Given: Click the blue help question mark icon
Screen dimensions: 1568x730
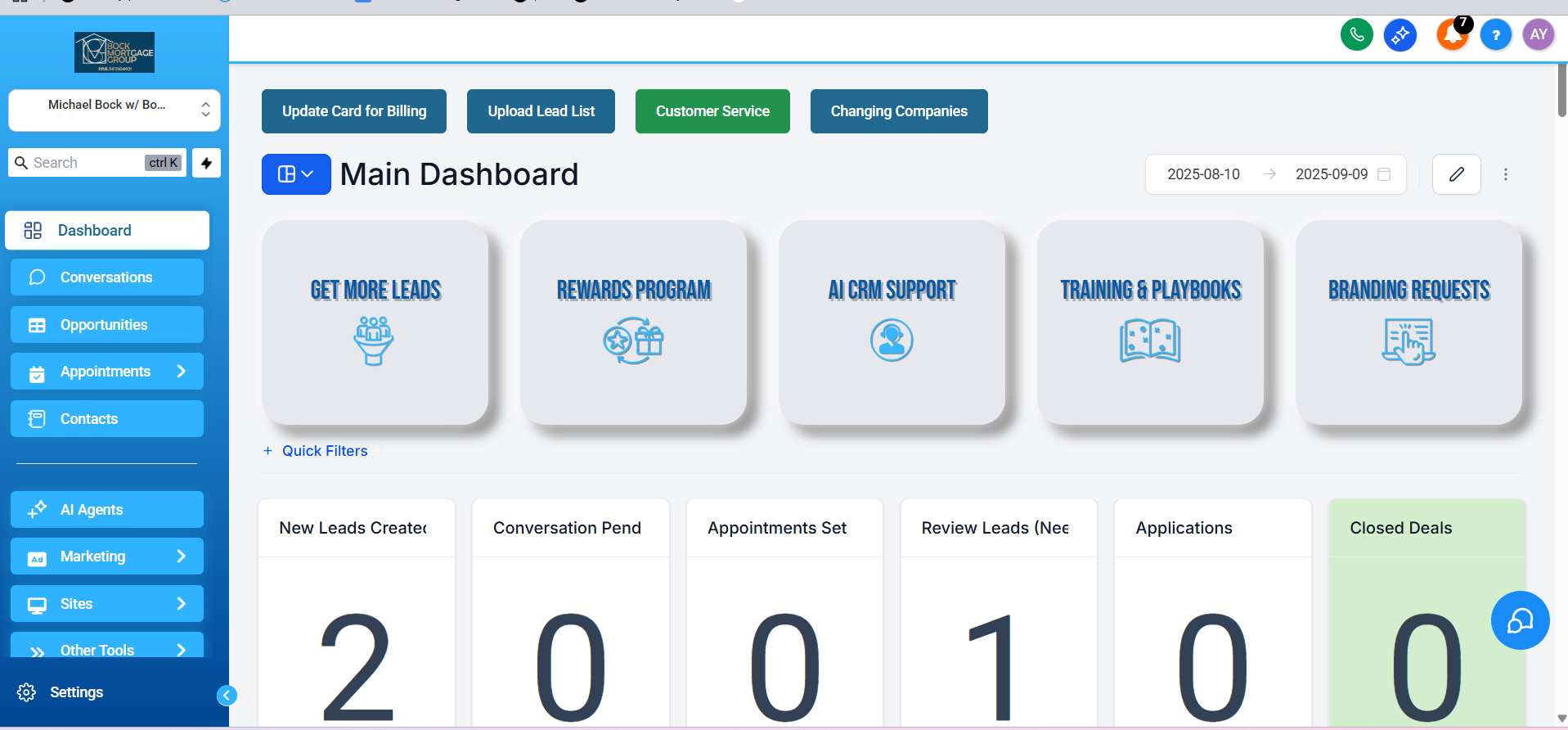Looking at the screenshot, I should click(1495, 34).
